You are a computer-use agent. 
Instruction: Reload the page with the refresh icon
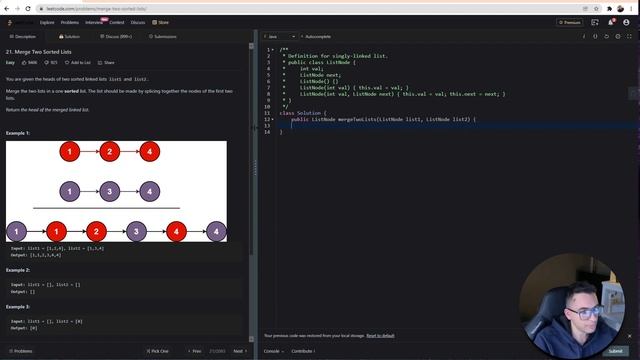(x=28, y=9)
